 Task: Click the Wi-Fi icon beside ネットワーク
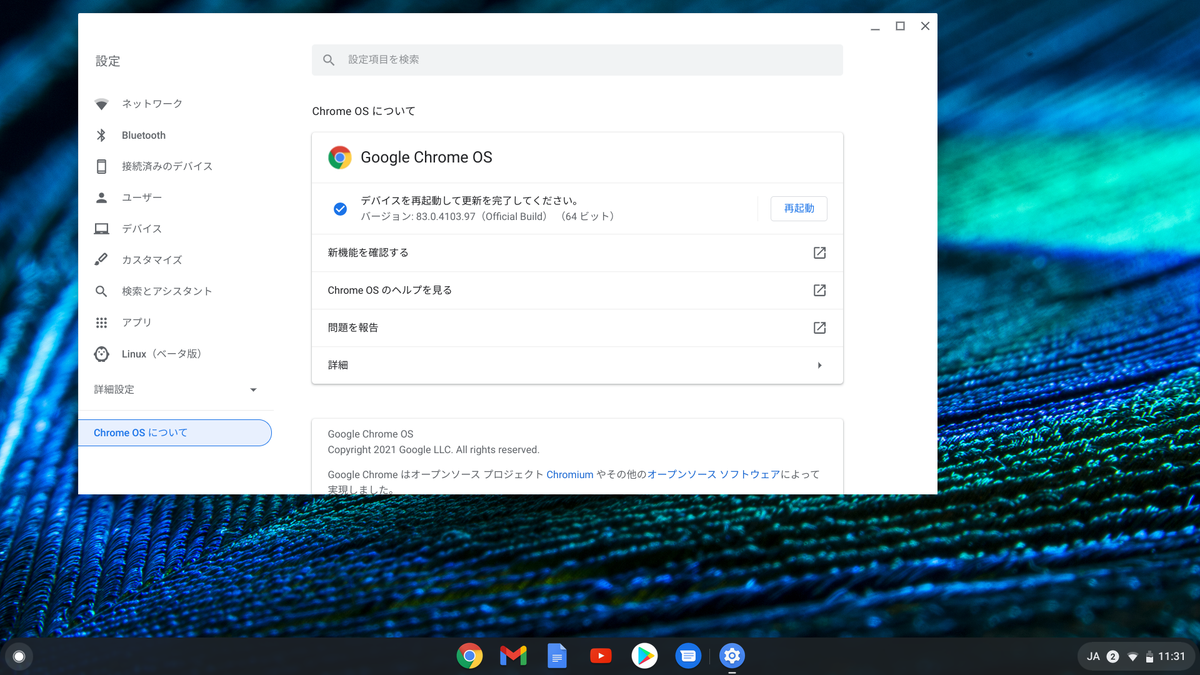click(x=101, y=104)
